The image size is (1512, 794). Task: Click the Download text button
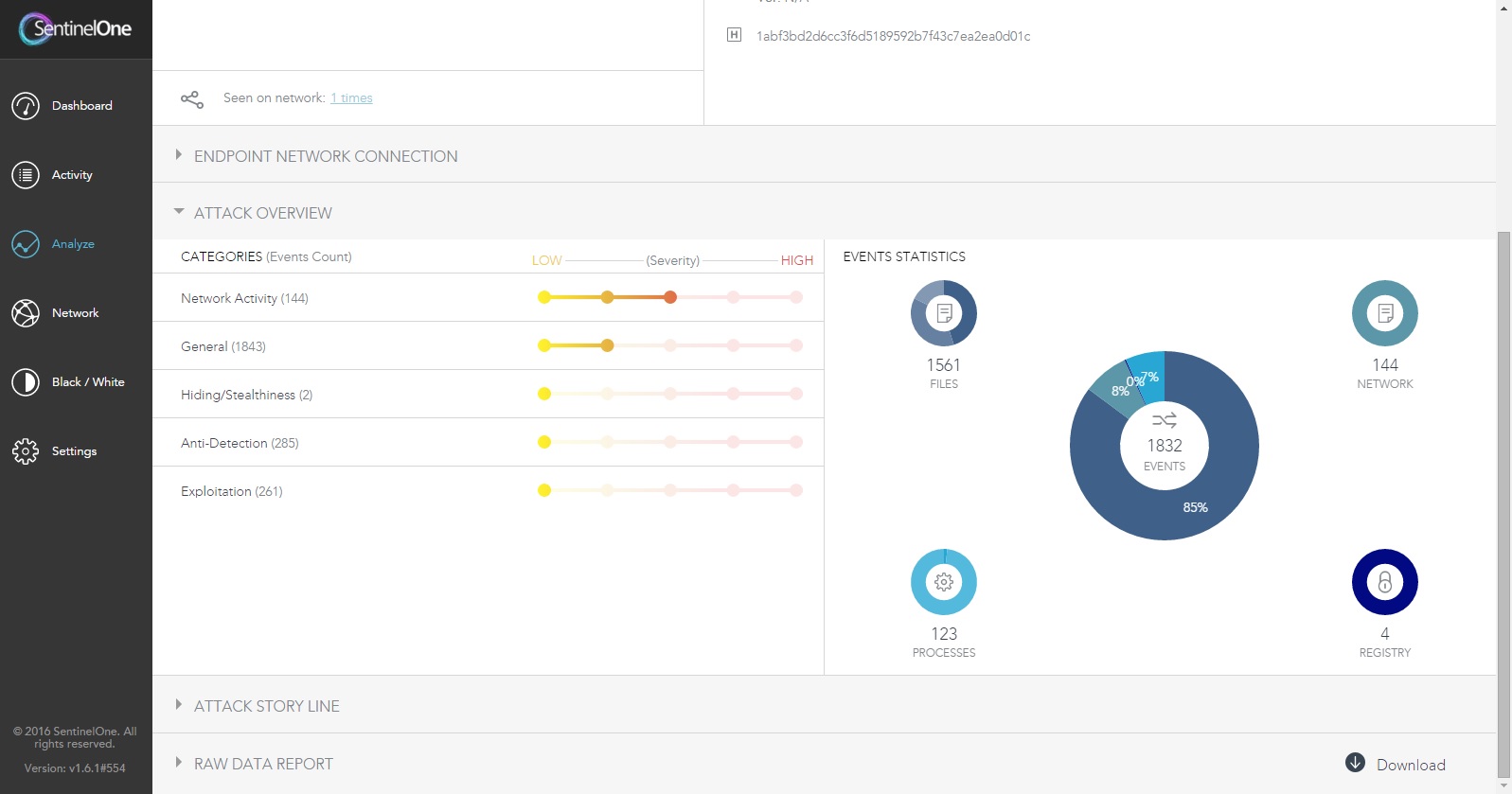click(x=1411, y=765)
